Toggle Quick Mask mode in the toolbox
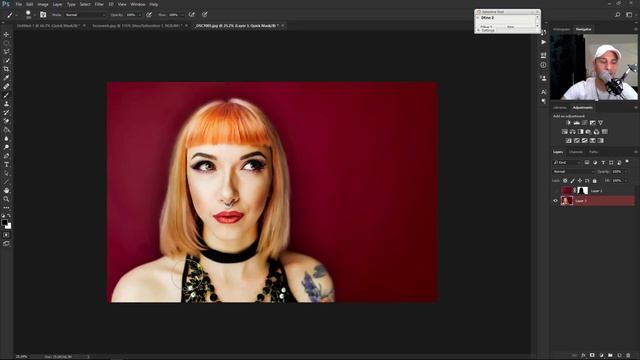This screenshot has width=640, height=360. click(x=6, y=235)
